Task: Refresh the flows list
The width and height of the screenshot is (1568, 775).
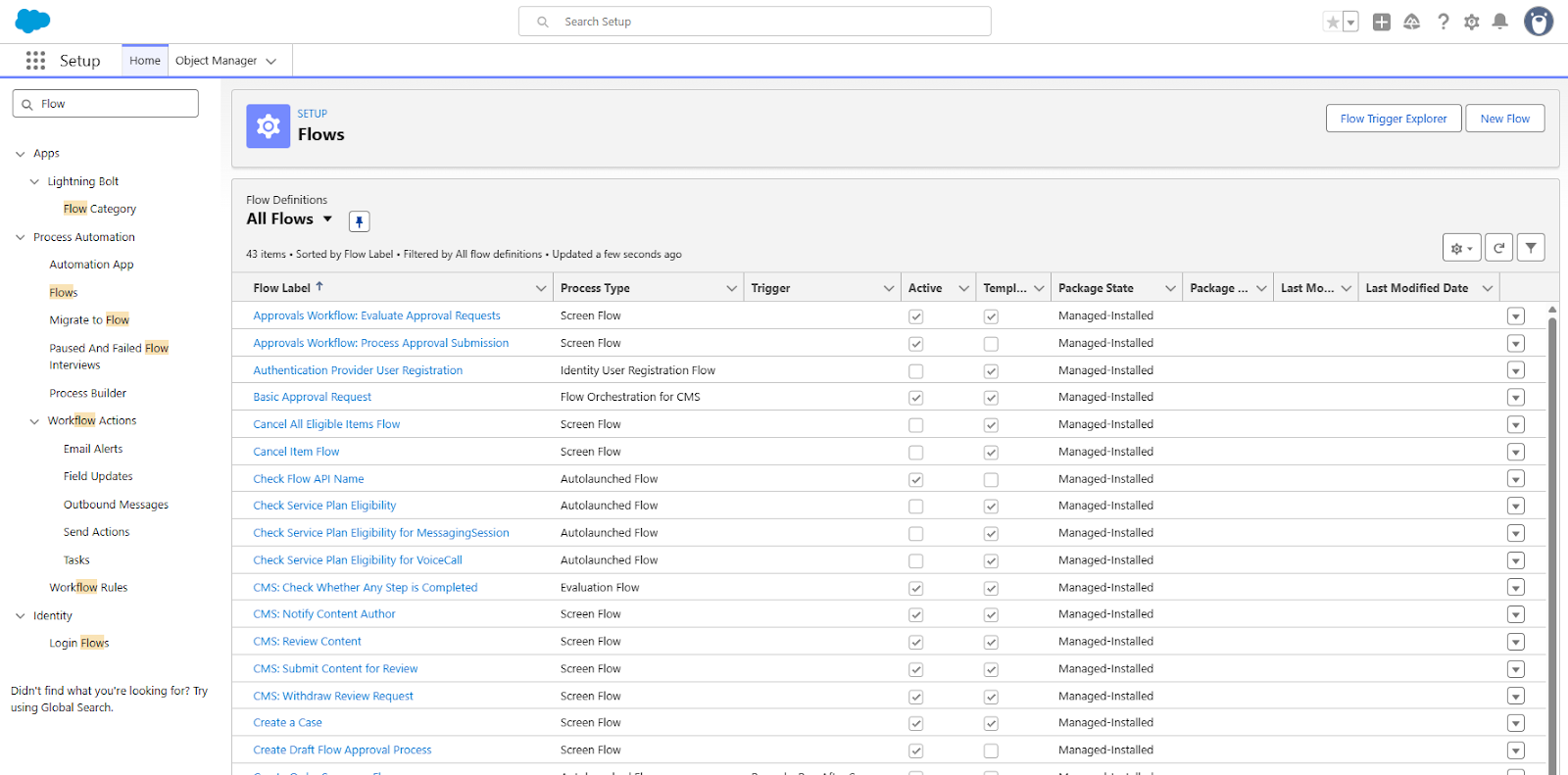Action: point(1498,248)
